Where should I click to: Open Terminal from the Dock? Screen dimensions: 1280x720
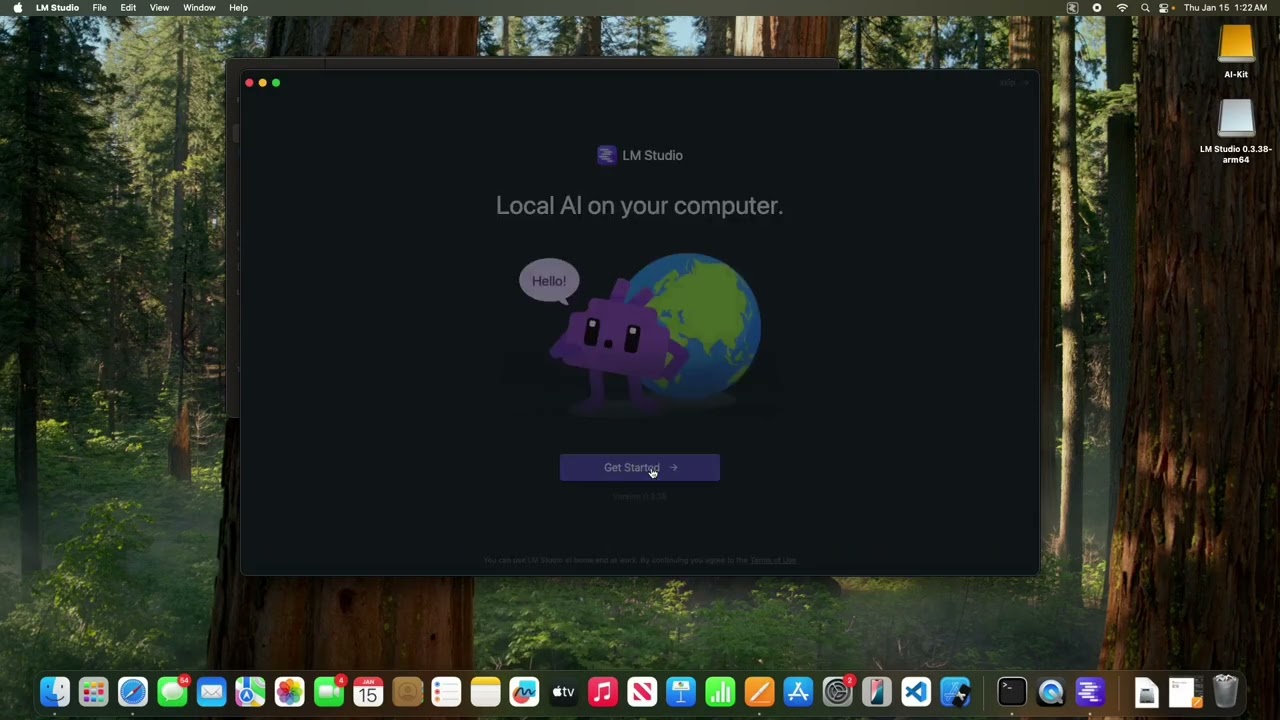(x=1011, y=692)
